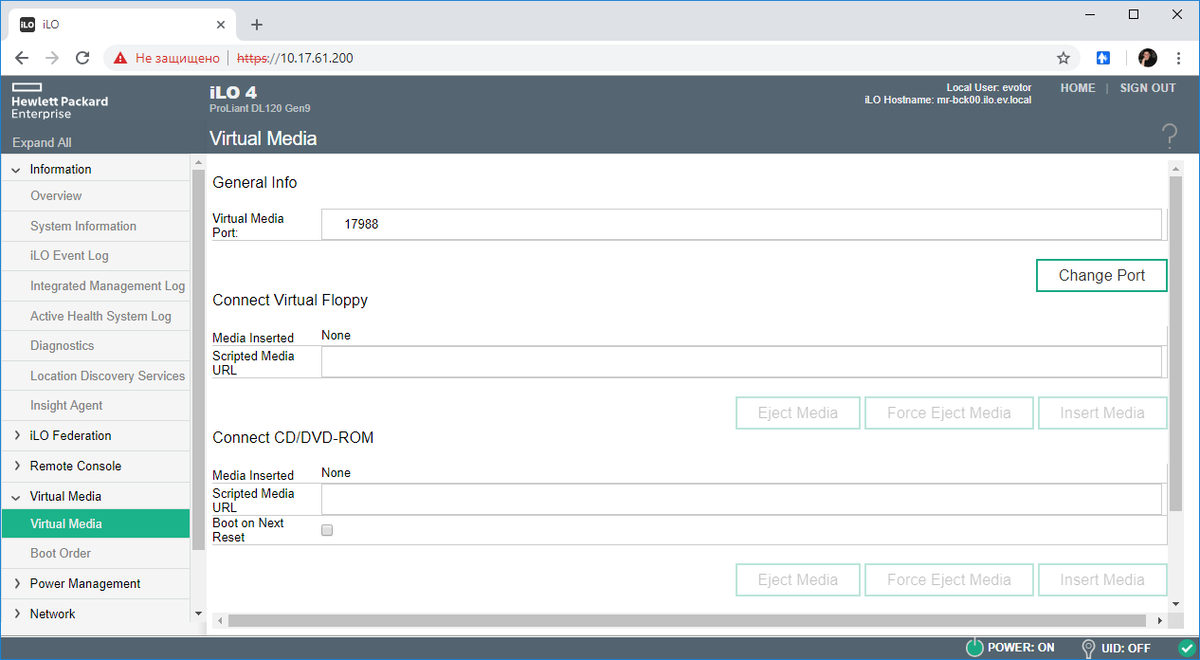The image size is (1200, 660).
Task: Expand the Network section
Action: tap(17, 614)
